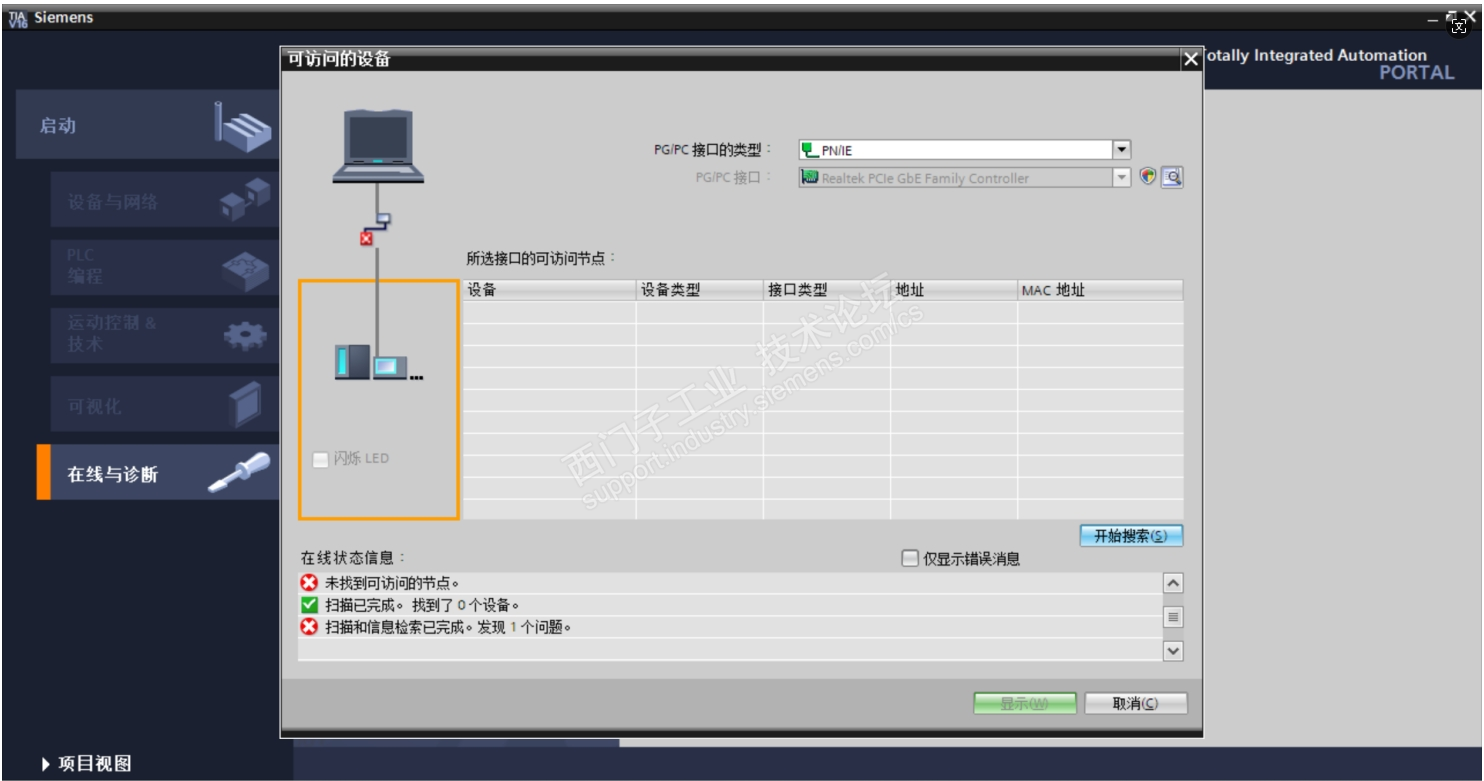Toggle the 闪烁 LED checkbox
The width and height of the screenshot is (1484, 781).
click(x=320, y=459)
